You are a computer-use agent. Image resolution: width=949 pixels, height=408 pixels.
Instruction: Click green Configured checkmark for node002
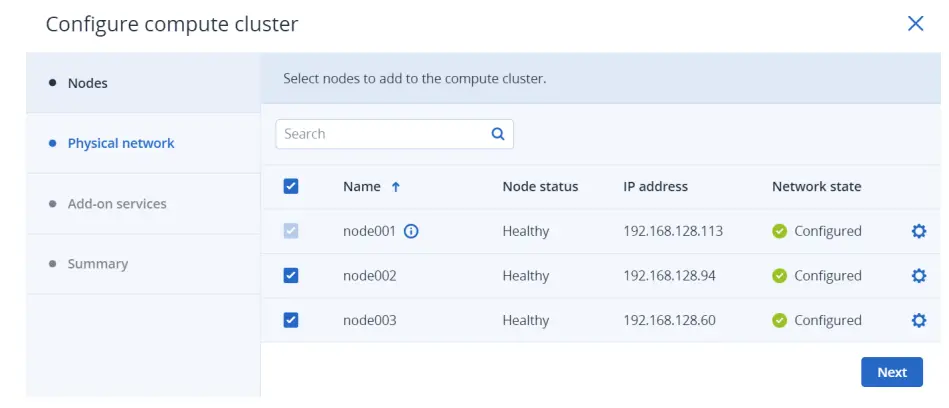(780, 276)
